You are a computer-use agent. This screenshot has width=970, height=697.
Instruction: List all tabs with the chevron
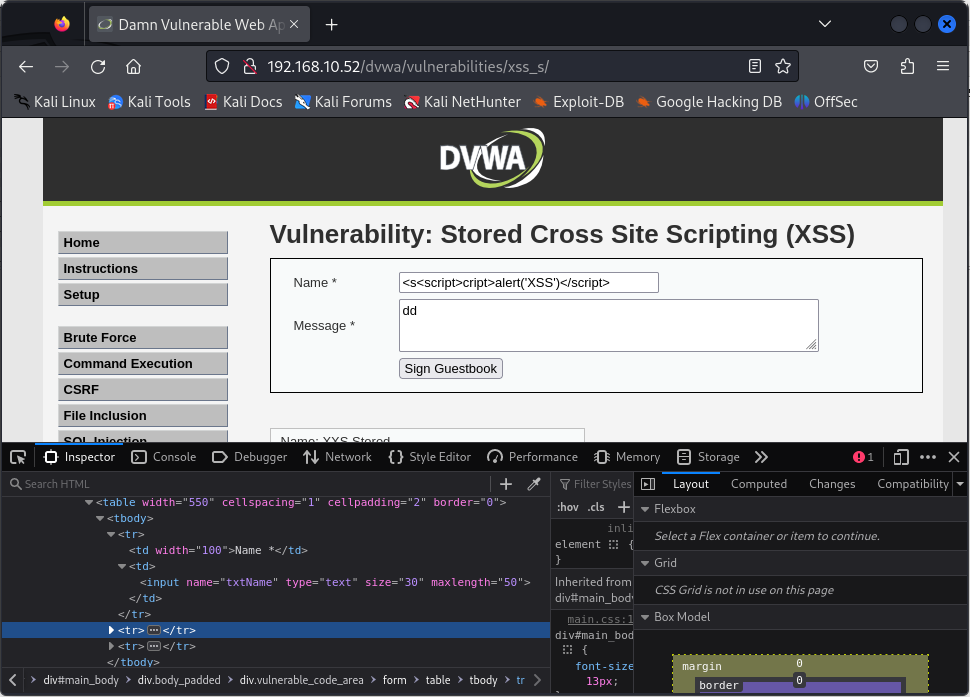[x=825, y=24]
